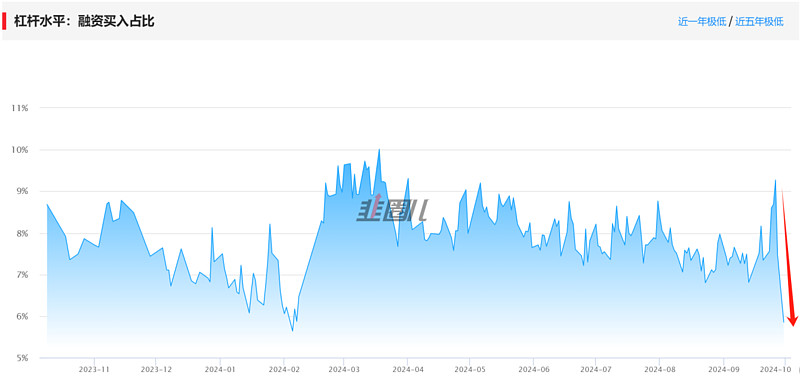Select the 2023-12 date label
The height and width of the screenshot is (384, 800).
(156, 368)
